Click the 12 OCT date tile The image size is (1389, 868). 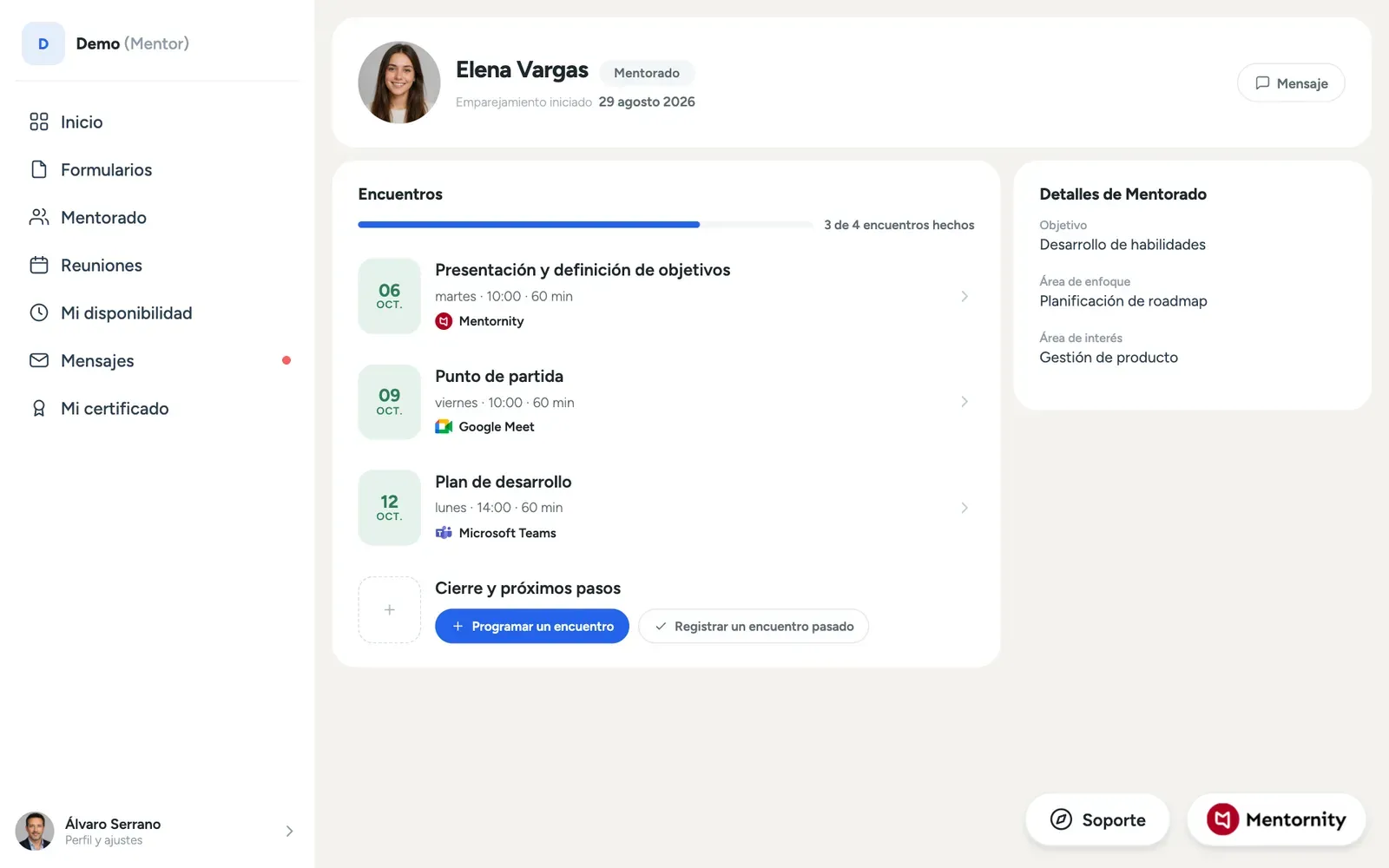390,508
